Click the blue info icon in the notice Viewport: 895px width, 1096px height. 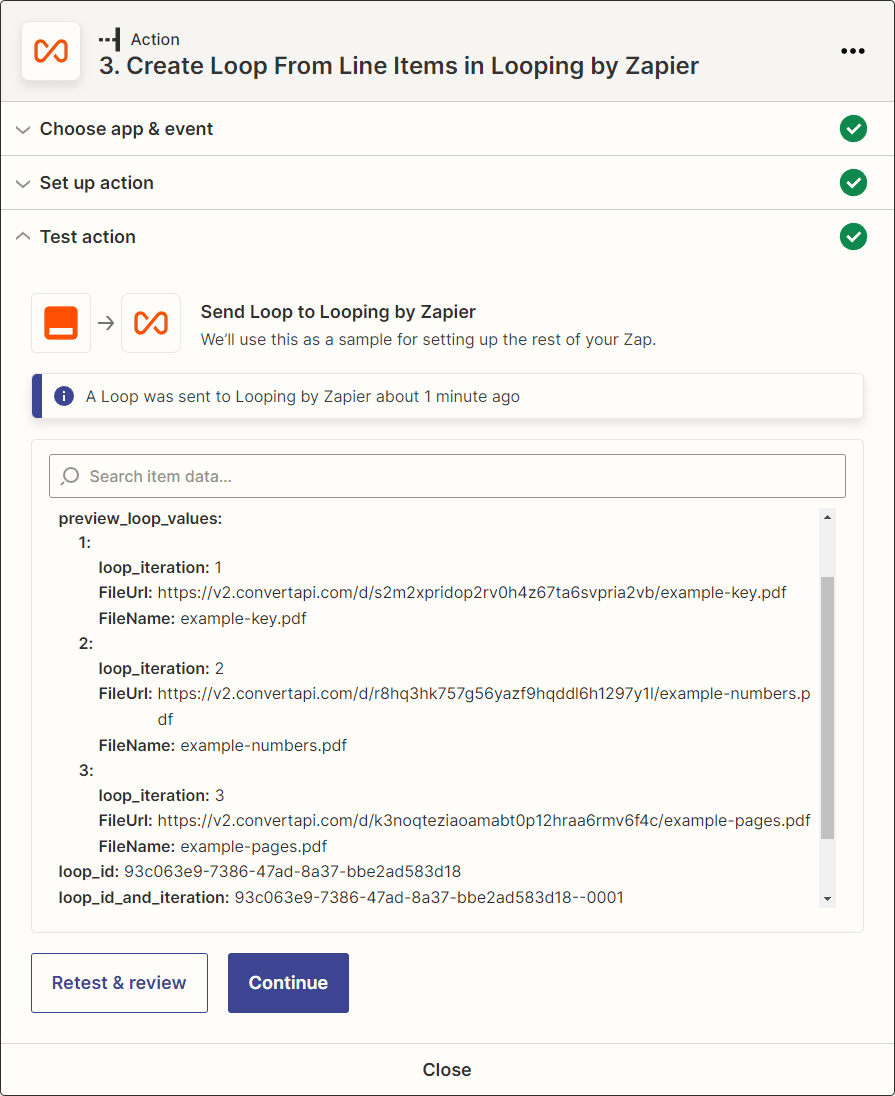click(64, 396)
